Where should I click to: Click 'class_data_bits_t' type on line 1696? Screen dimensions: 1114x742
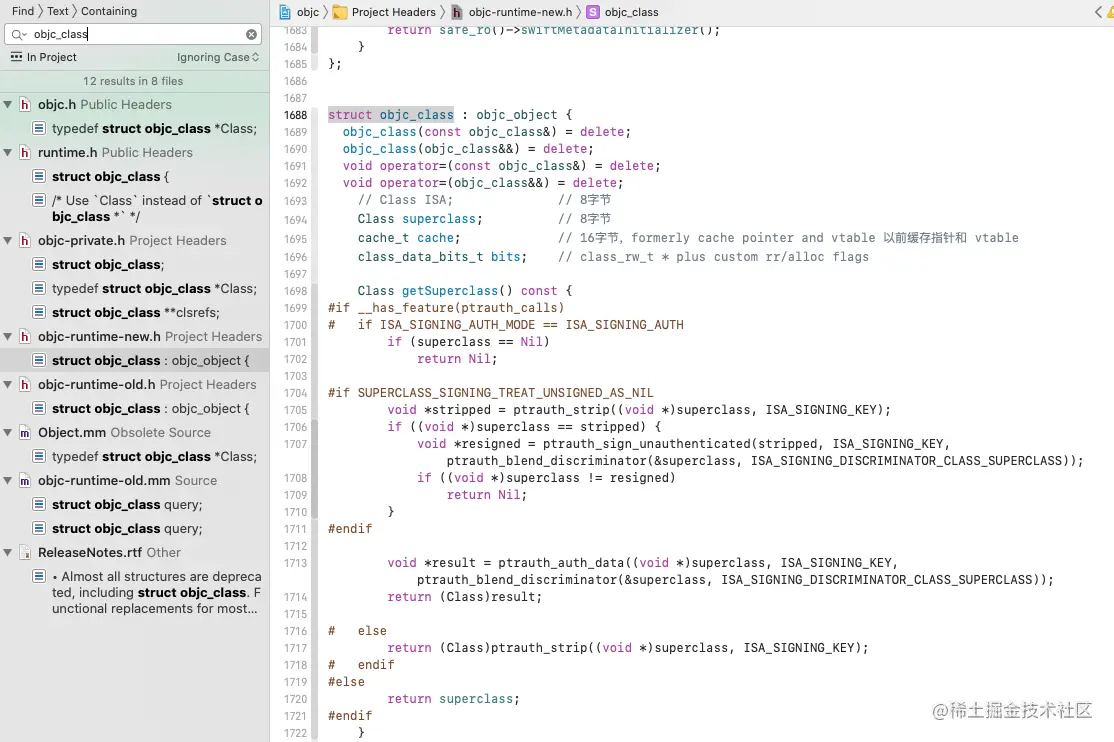click(x=421, y=257)
